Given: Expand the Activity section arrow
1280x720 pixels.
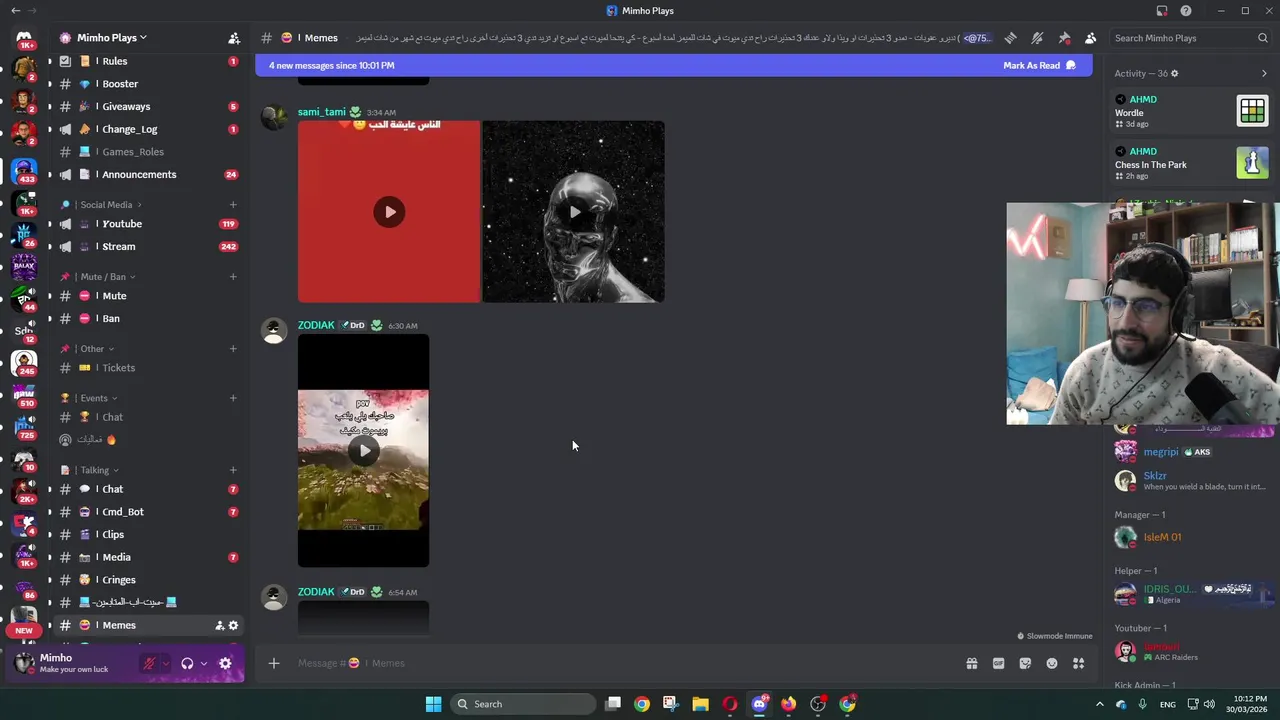Looking at the screenshot, I should (x=1264, y=74).
